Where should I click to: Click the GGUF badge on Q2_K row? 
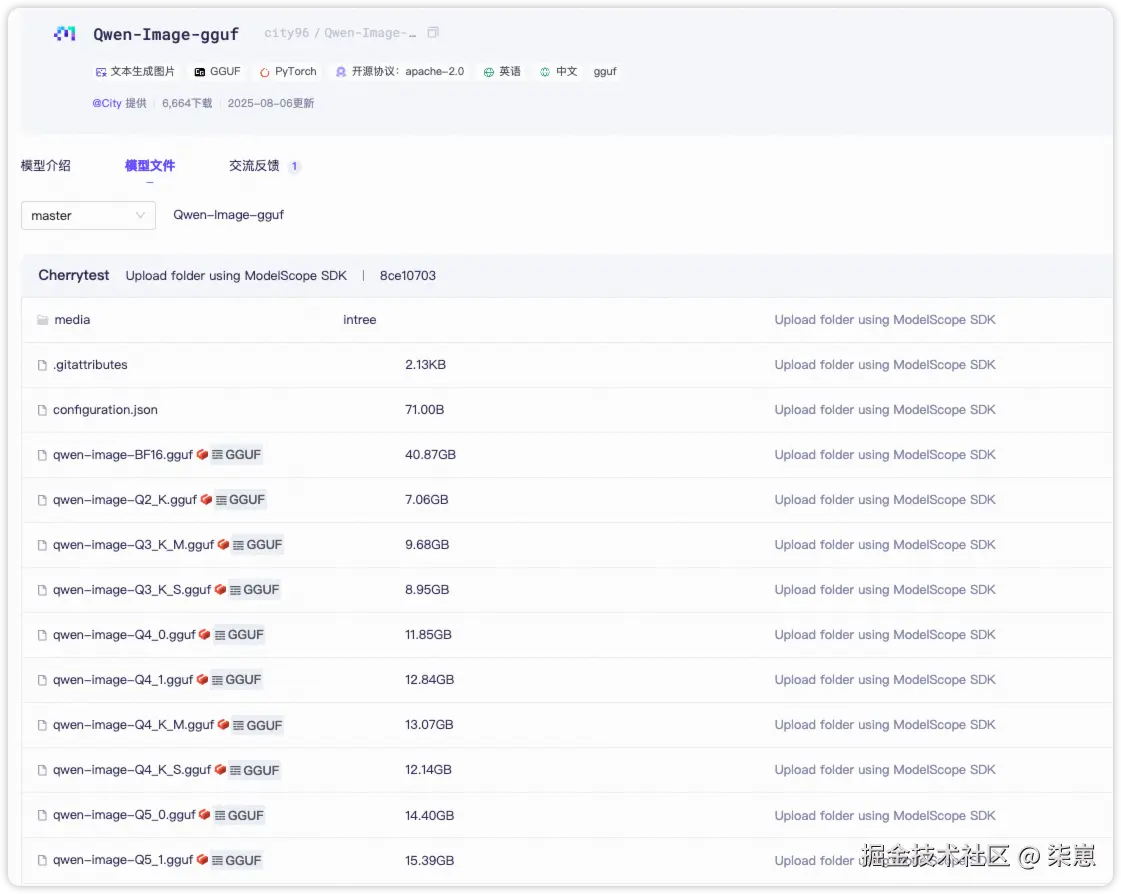[x=240, y=500]
